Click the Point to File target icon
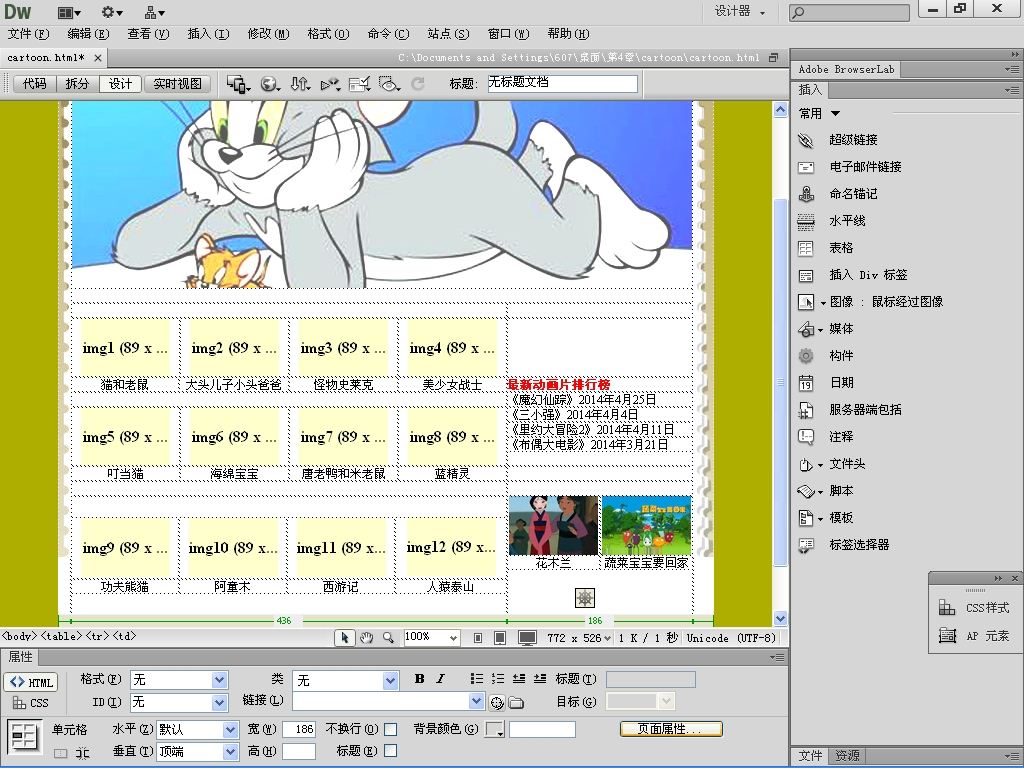This screenshot has width=1024, height=768. pyautogui.click(x=497, y=703)
